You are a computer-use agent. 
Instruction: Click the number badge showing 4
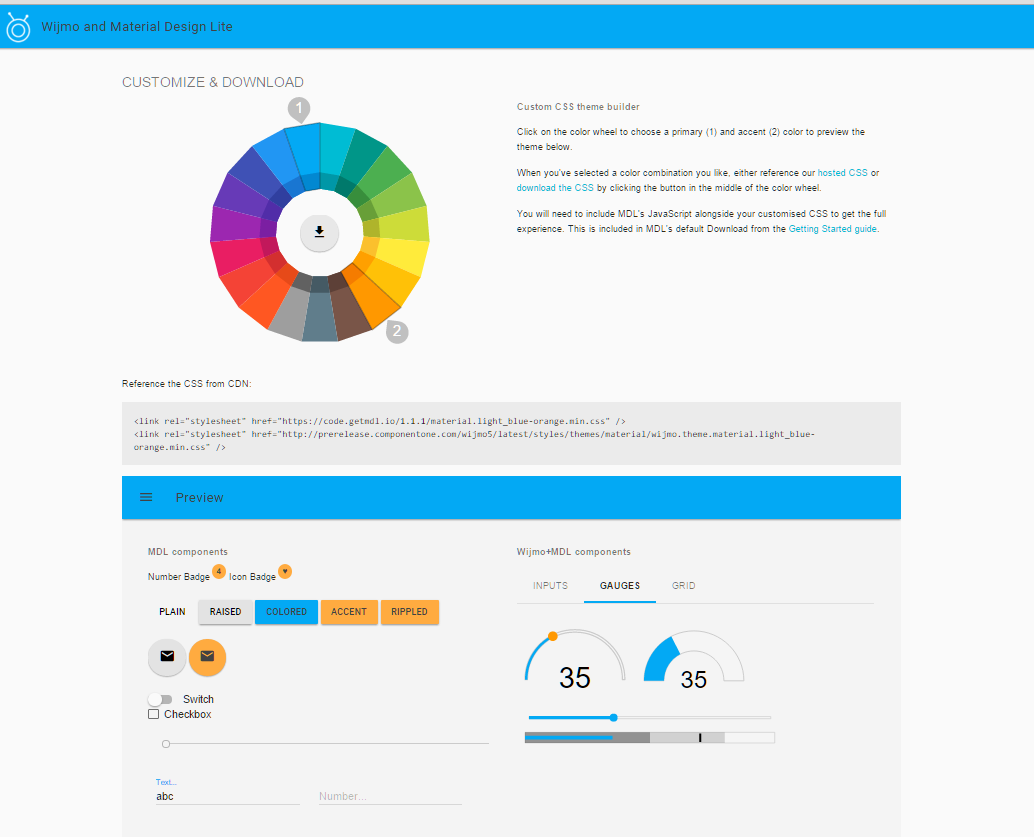219,571
